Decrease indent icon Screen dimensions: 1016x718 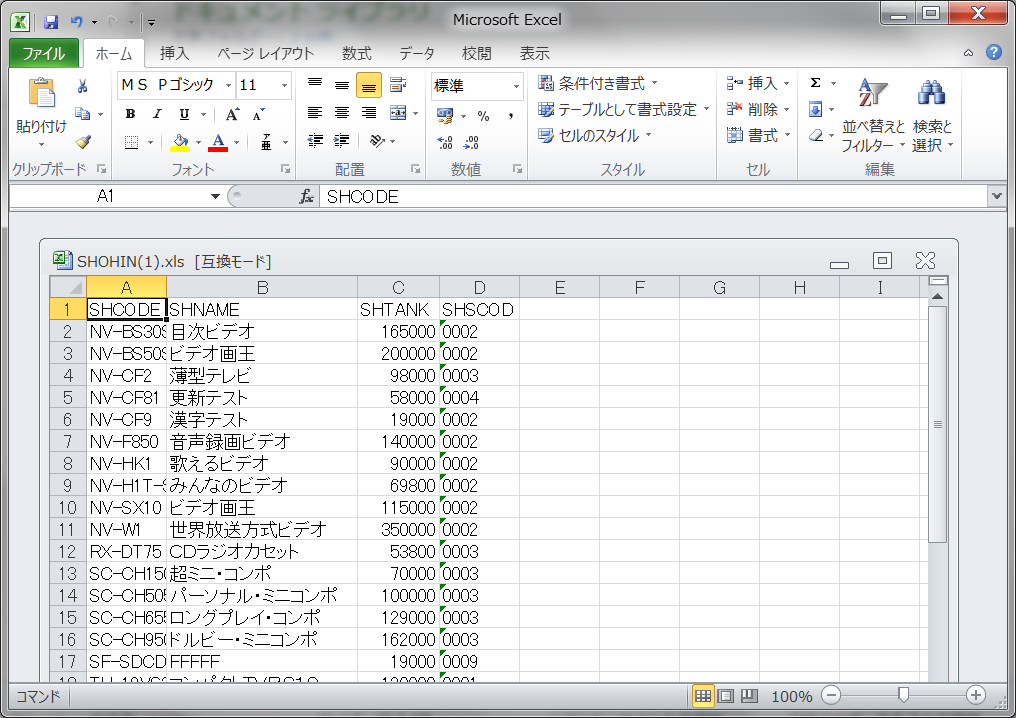click(315, 141)
